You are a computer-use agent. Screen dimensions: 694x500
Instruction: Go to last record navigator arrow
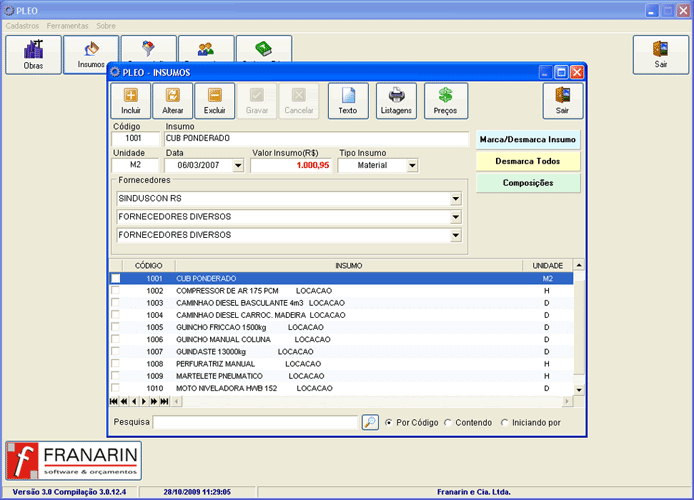tap(165, 401)
